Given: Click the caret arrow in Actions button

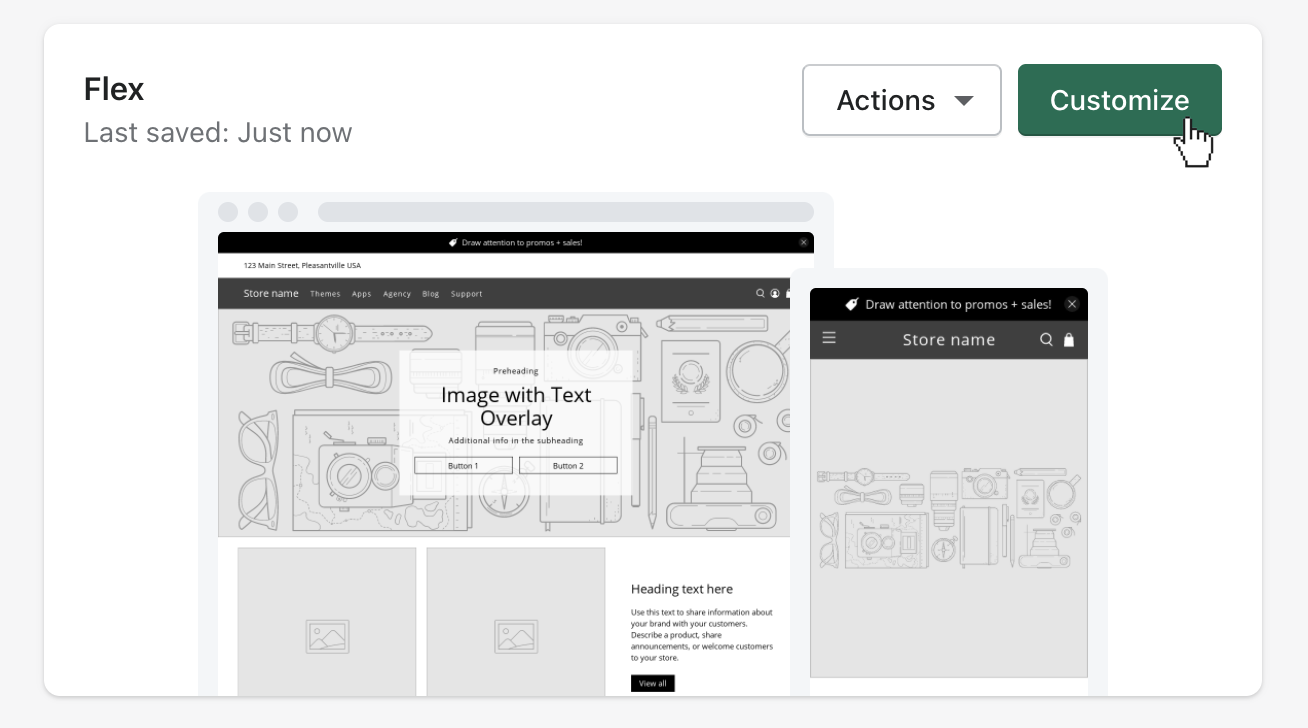Looking at the screenshot, I should pos(964,101).
